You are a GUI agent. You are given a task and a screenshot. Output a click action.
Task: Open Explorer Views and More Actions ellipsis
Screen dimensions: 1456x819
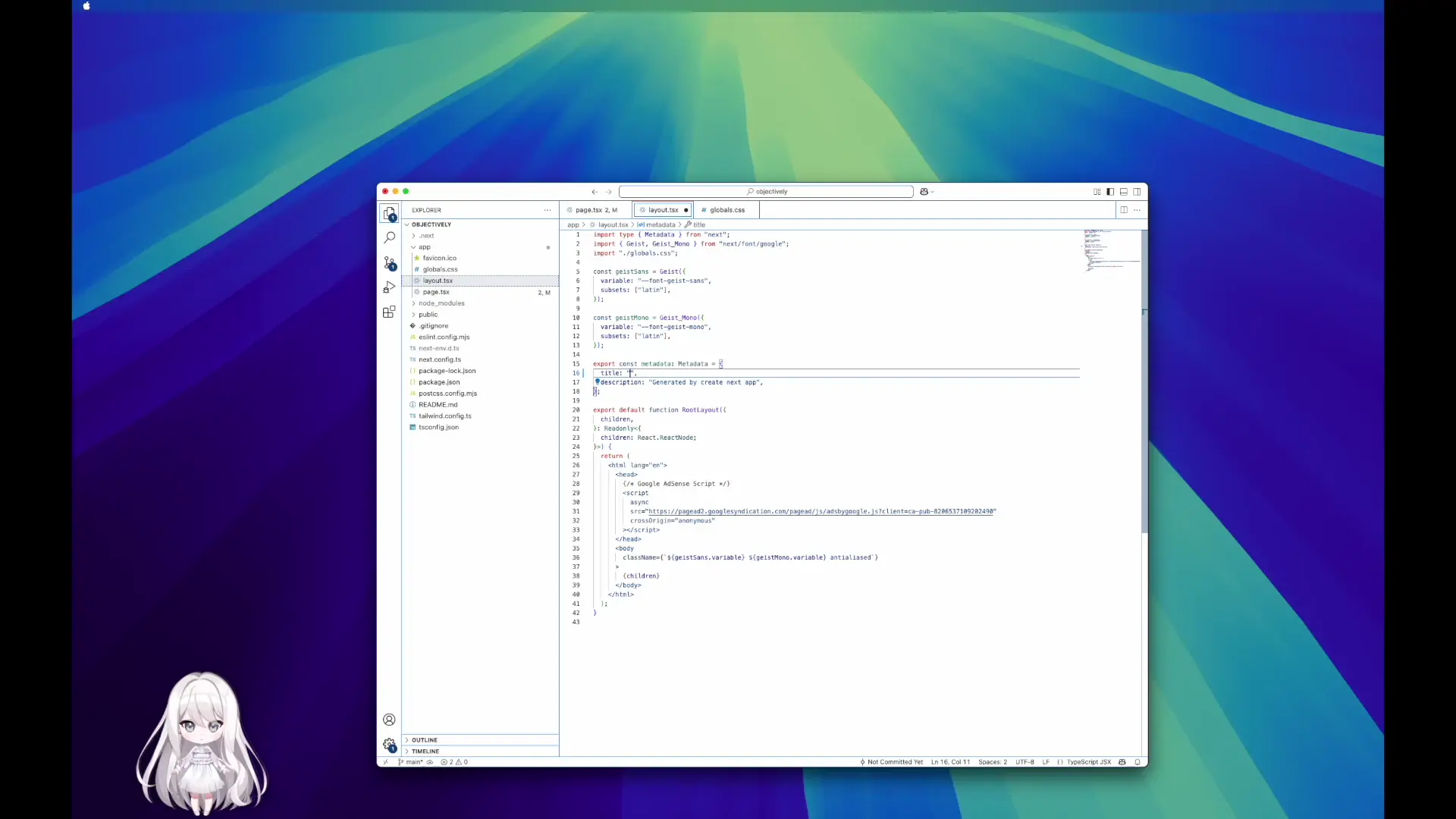click(548, 210)
